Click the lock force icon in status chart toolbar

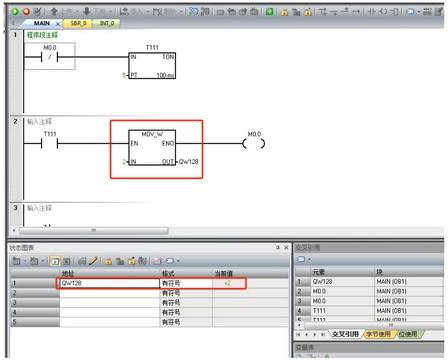click(108, 261)
